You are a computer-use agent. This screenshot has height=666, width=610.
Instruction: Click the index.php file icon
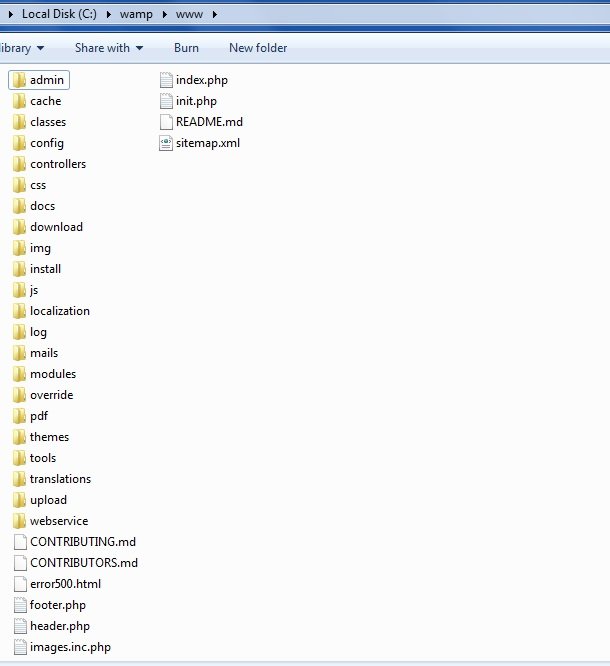166,80
